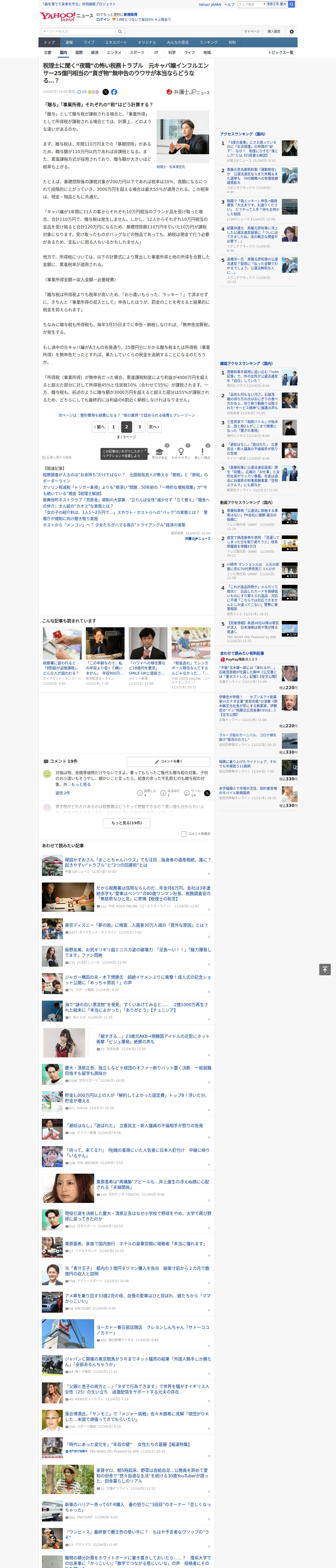Open related article about 税務調査 and お金持ち

[x=125, y=478]
